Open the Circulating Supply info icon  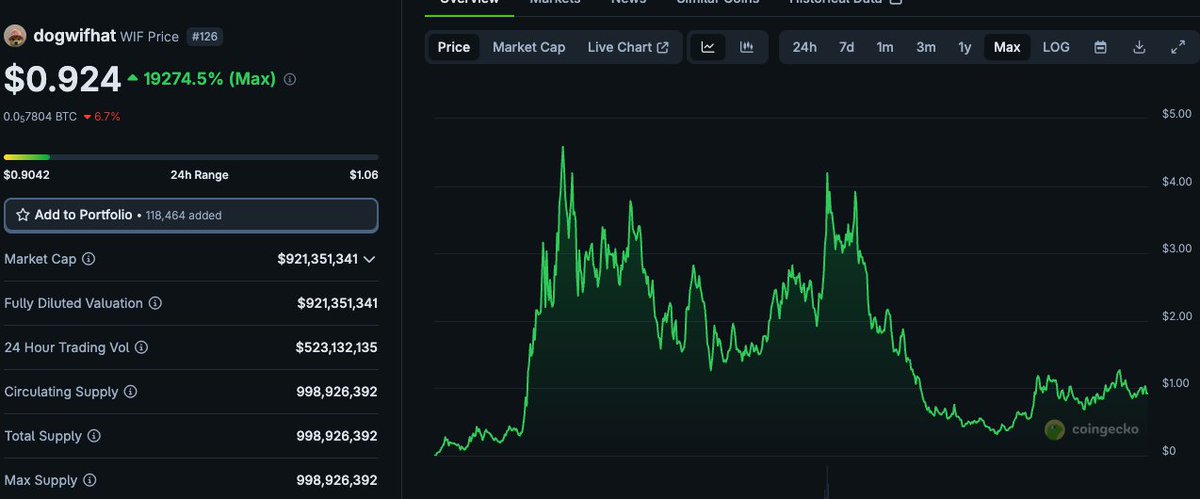130,392
